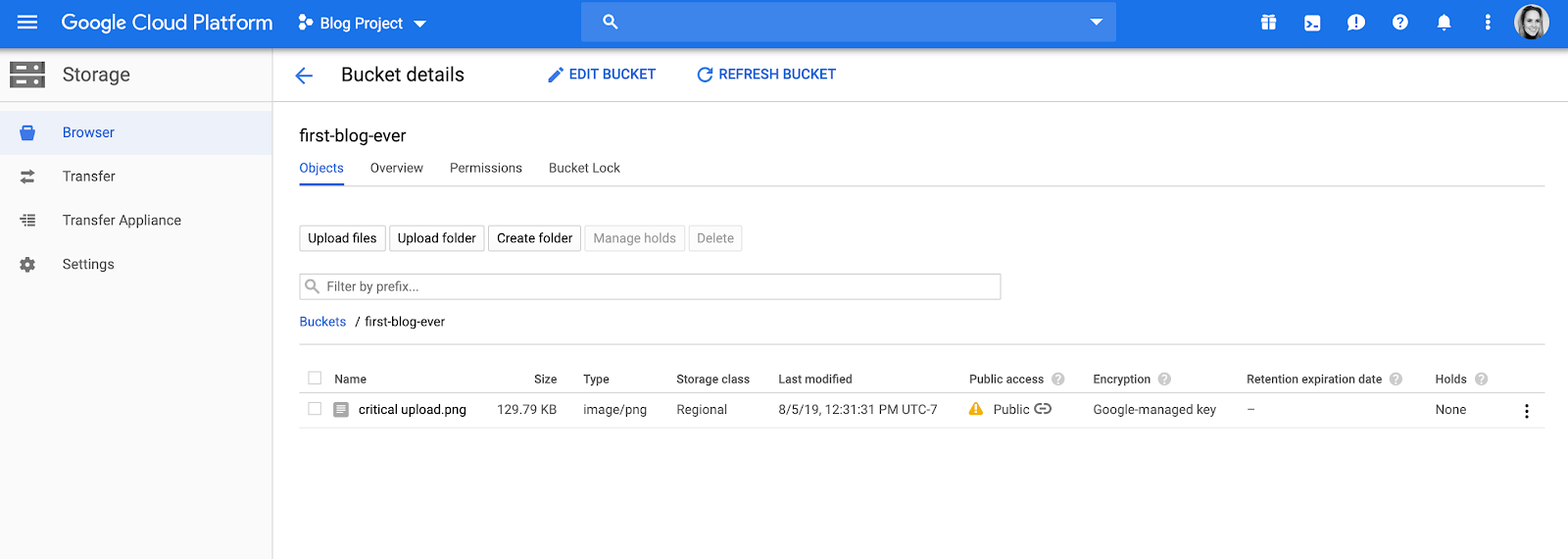Click the Create folder button

(x=535, y=238)
